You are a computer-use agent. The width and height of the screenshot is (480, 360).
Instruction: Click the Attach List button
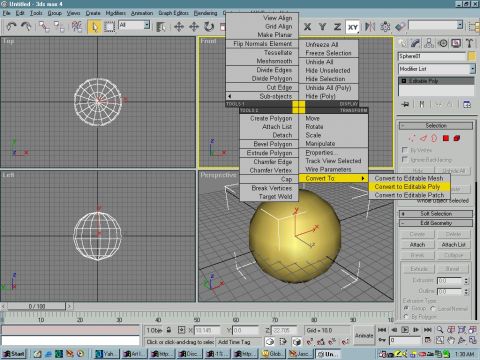(x=453, y=245)
